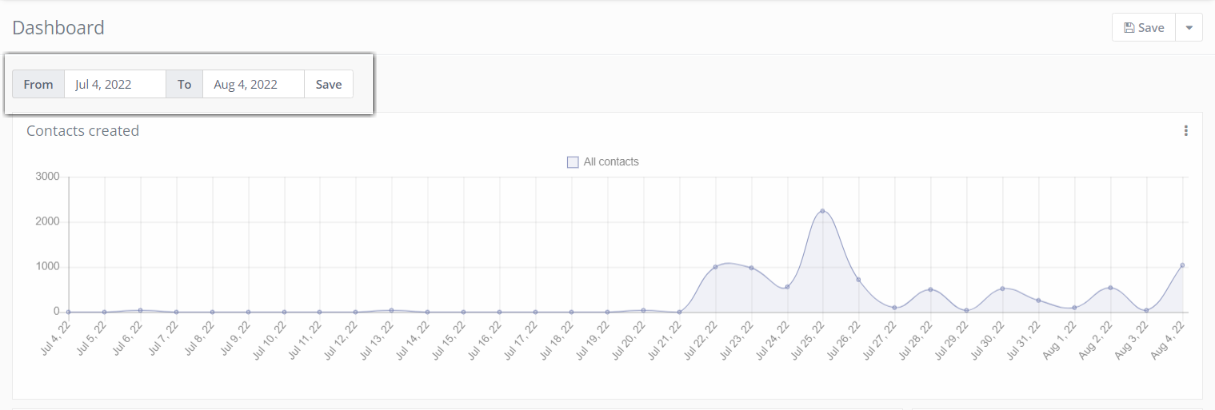Select the Jul 28 data point
Viewport: 1215px width, 410px height.
[930, 290]
